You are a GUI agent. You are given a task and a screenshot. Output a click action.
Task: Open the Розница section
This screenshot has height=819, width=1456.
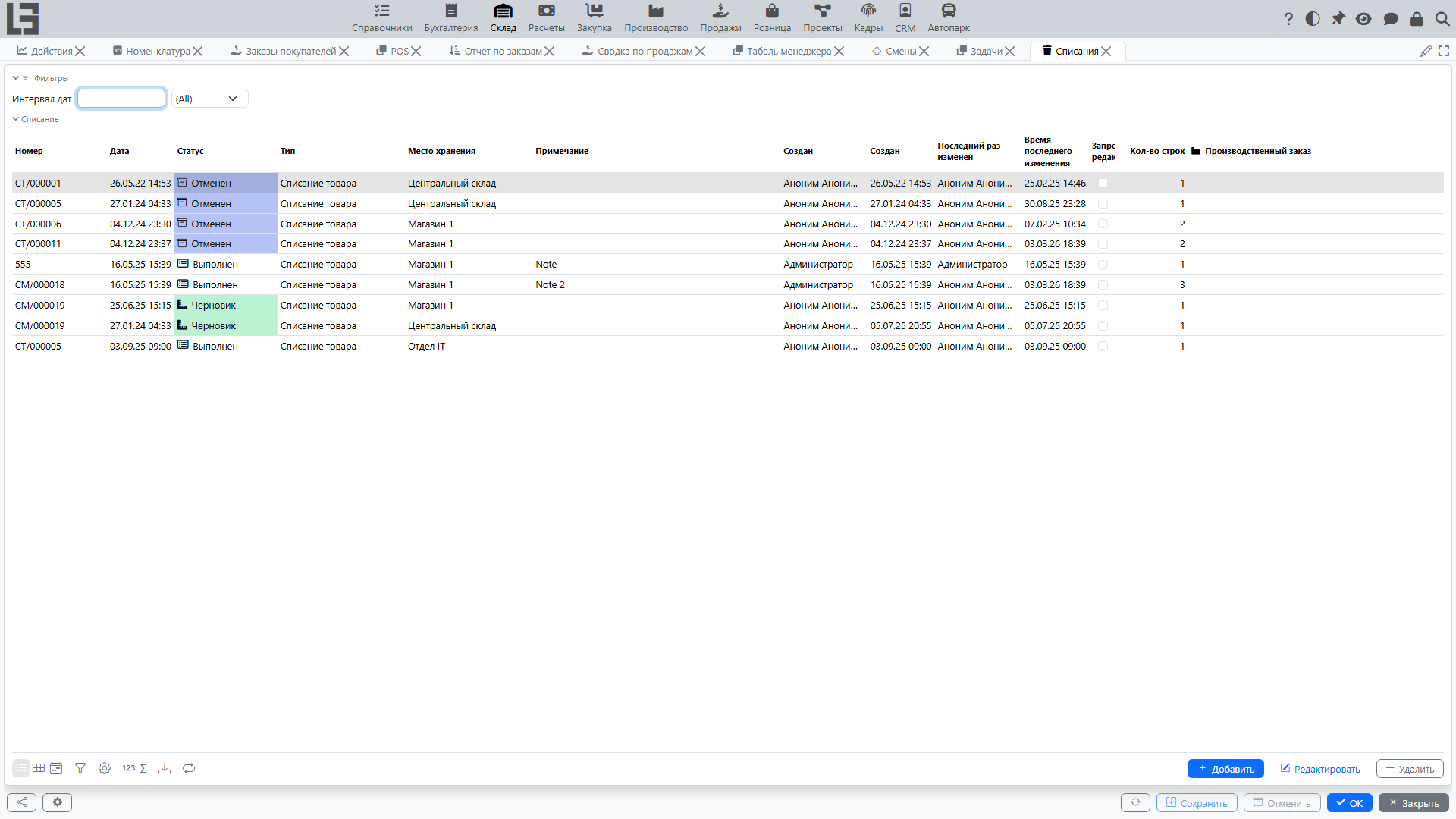pos(772,18)
